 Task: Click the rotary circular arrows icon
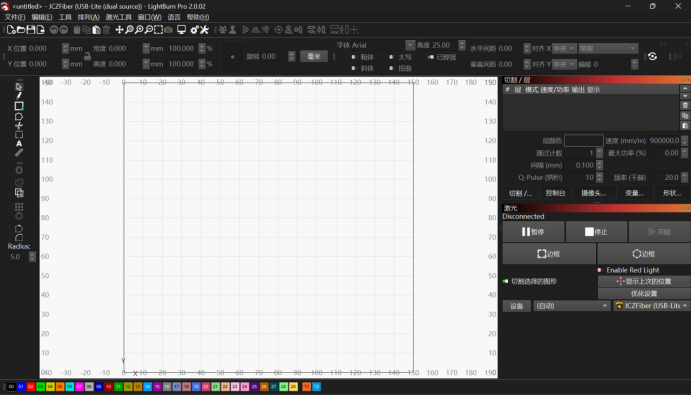click(x=652, y=56)
